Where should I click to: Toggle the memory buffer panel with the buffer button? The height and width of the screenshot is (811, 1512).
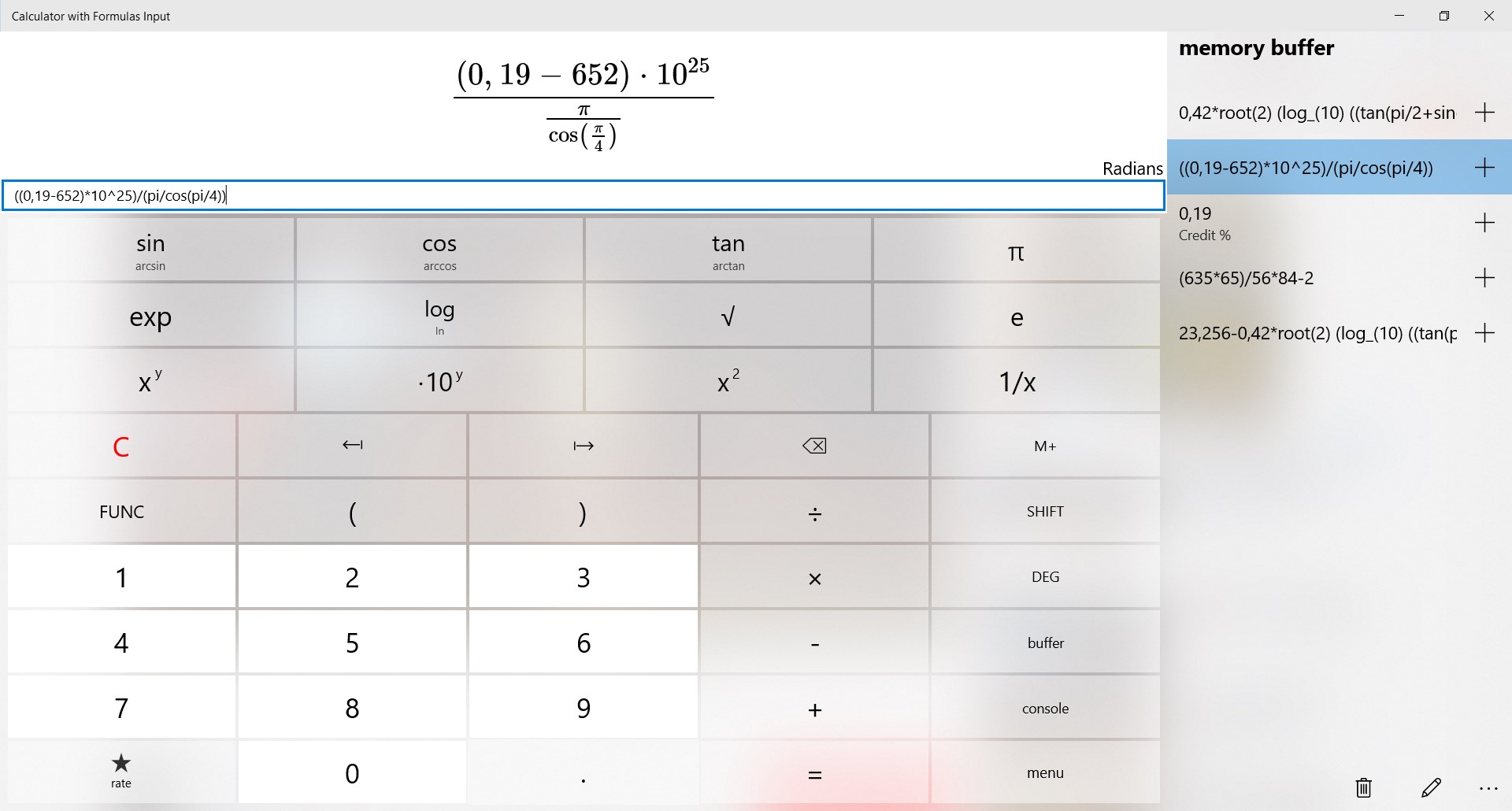click(x=1045, y=643)
